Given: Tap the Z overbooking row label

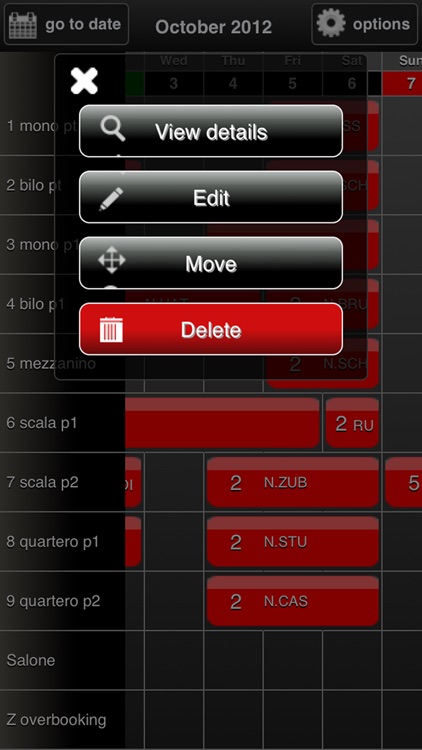Looking at the screenshot, I should (x=56, y=719).
